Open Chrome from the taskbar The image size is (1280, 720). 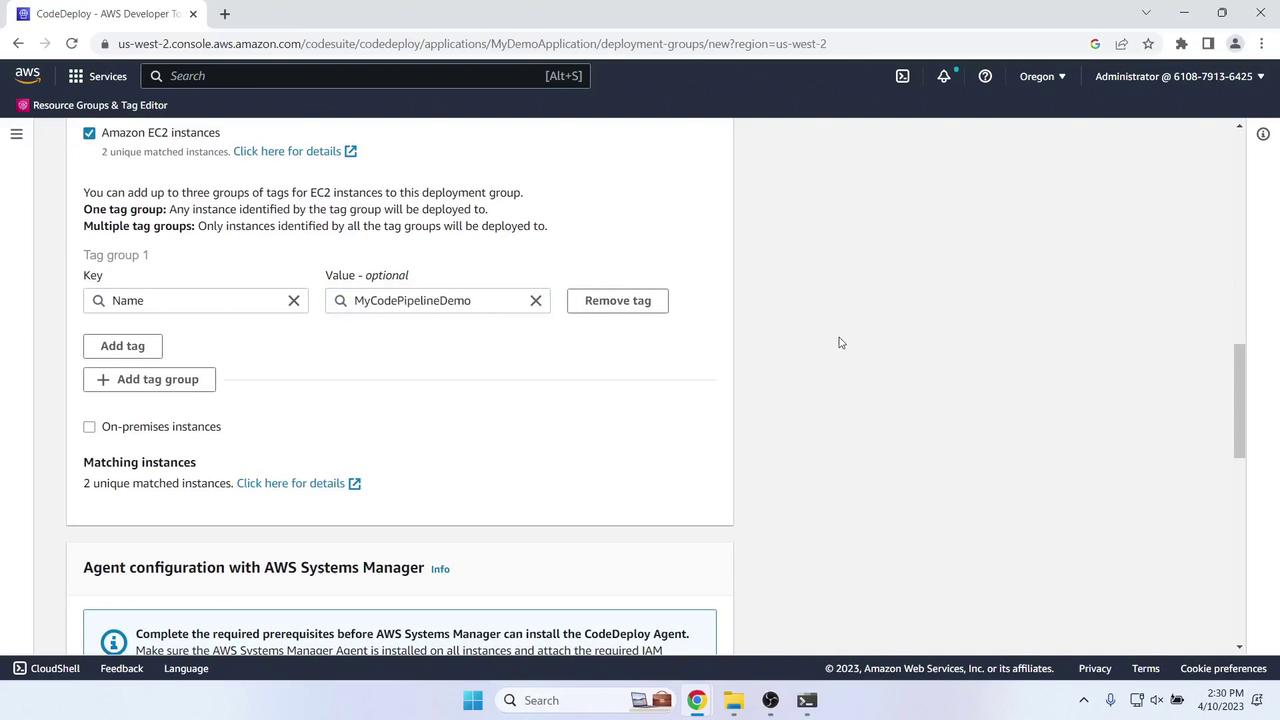pos(697,701)
